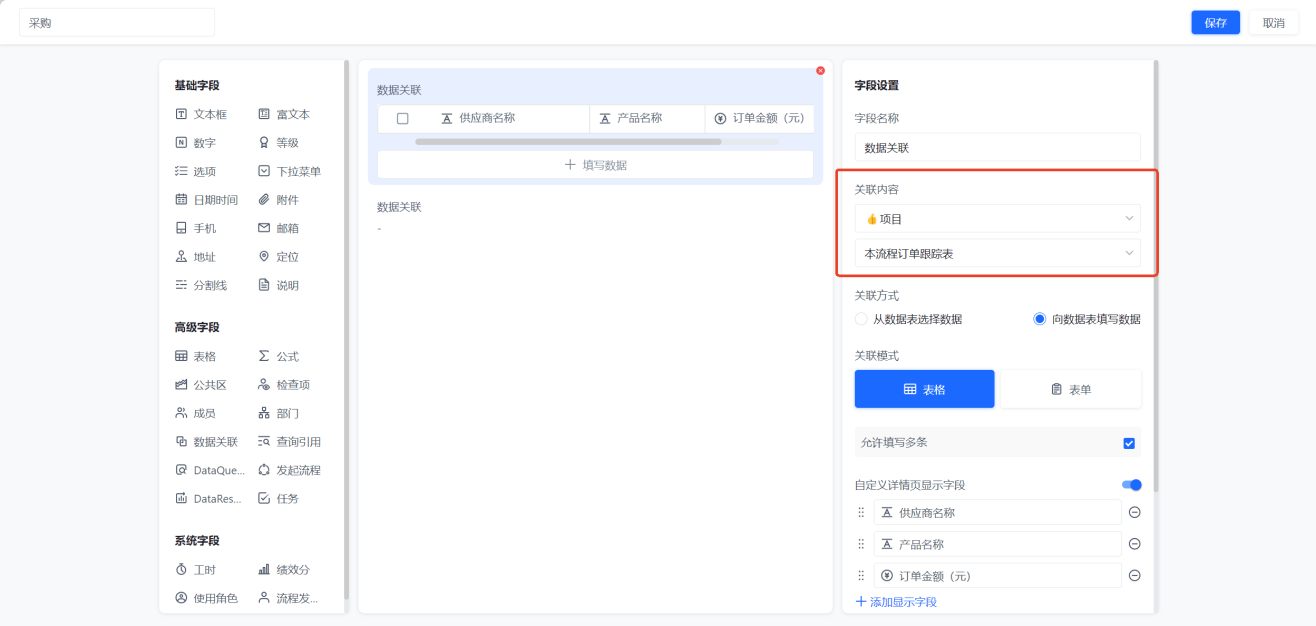Image resolution: width=1316 pixels, height=626 pixels.
Task: Add a 地址 address field
Action: click(195, 257)
